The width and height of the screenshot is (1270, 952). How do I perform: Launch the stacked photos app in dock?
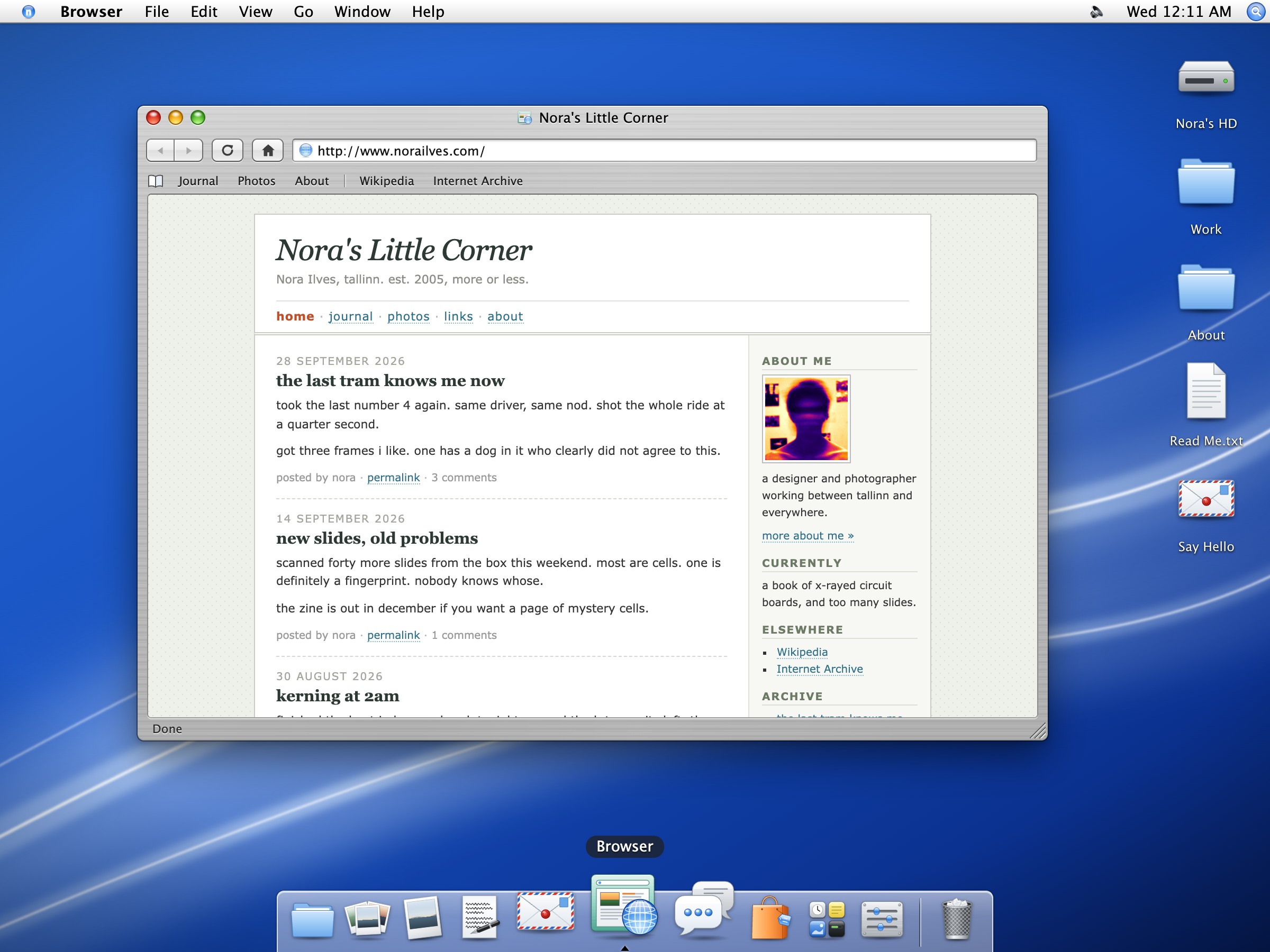367,918
